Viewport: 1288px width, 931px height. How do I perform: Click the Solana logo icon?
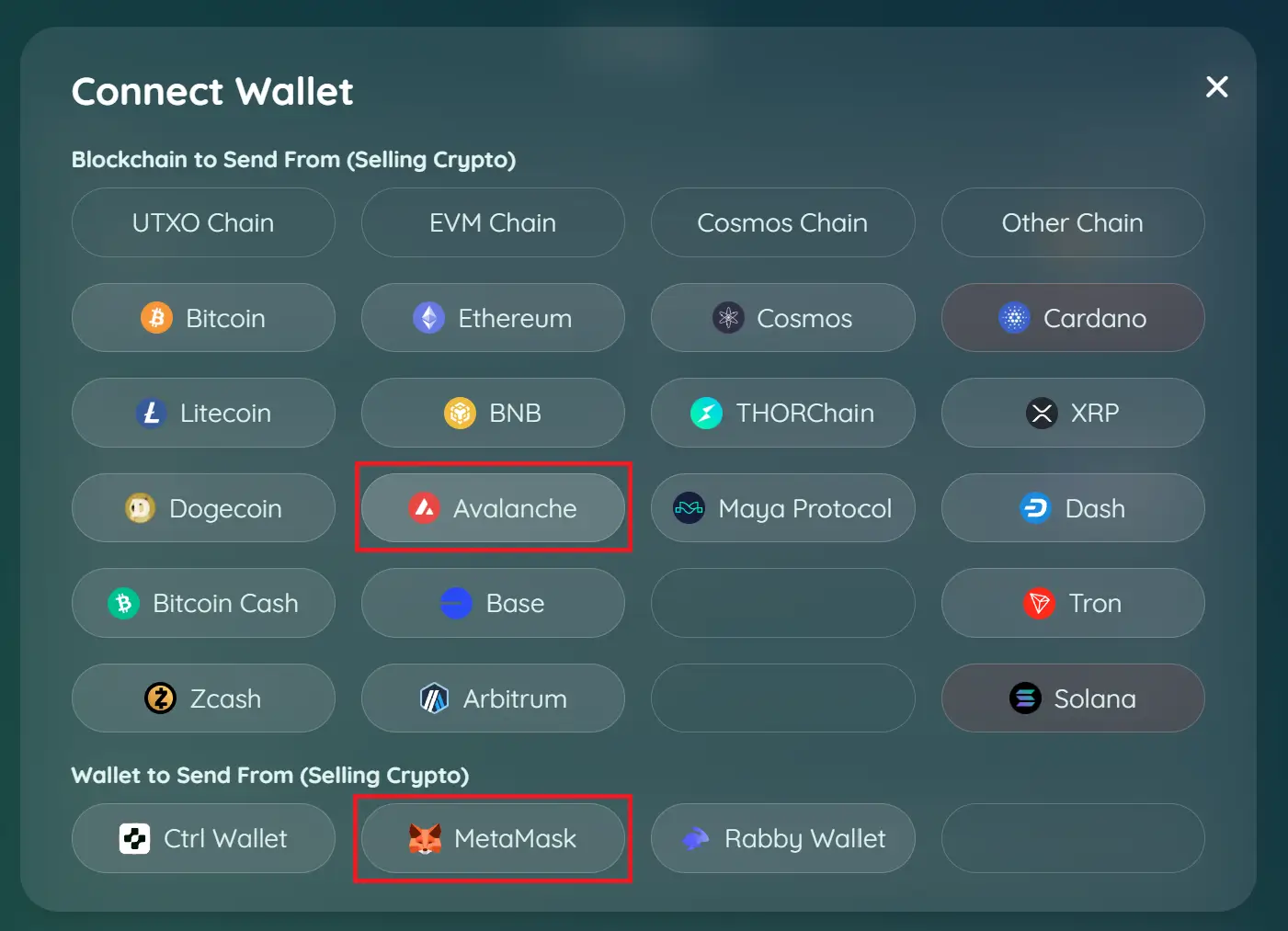click(x=1025, y=698)
